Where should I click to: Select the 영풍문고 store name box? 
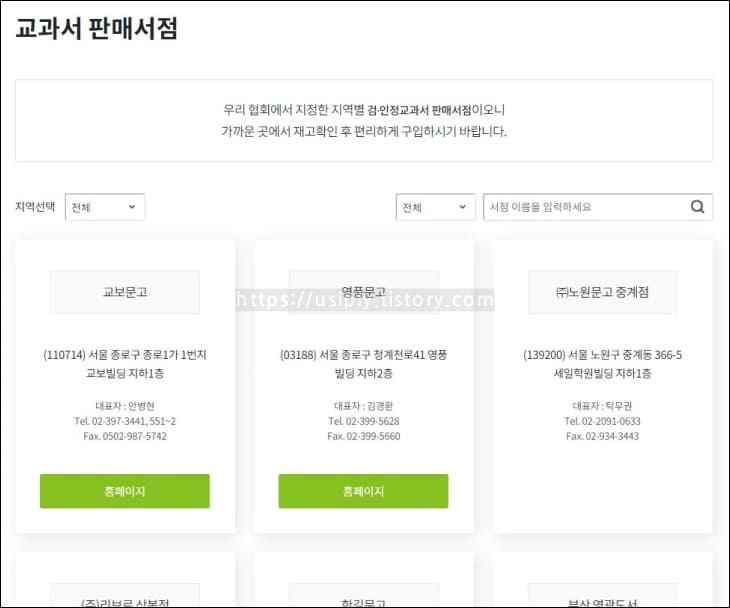[364, 292]
